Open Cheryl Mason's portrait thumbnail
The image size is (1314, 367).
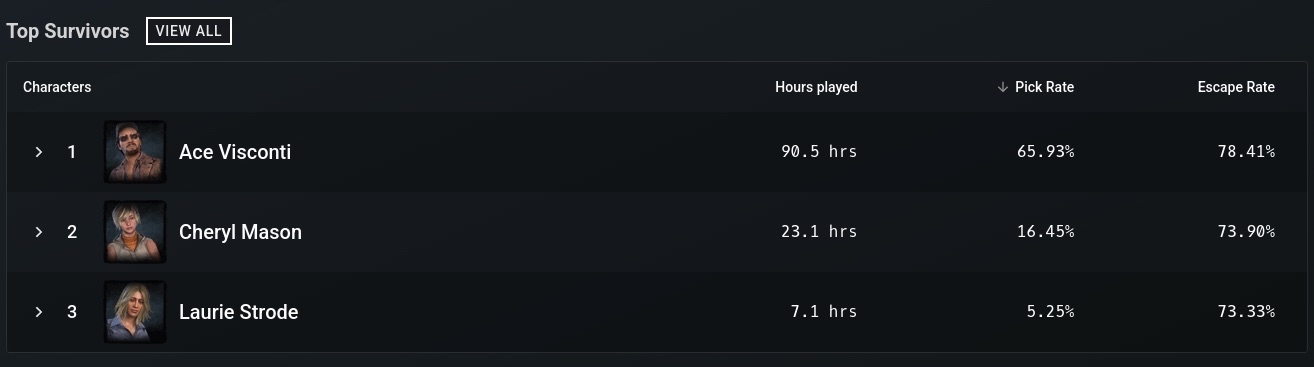(x=135, y=232)
